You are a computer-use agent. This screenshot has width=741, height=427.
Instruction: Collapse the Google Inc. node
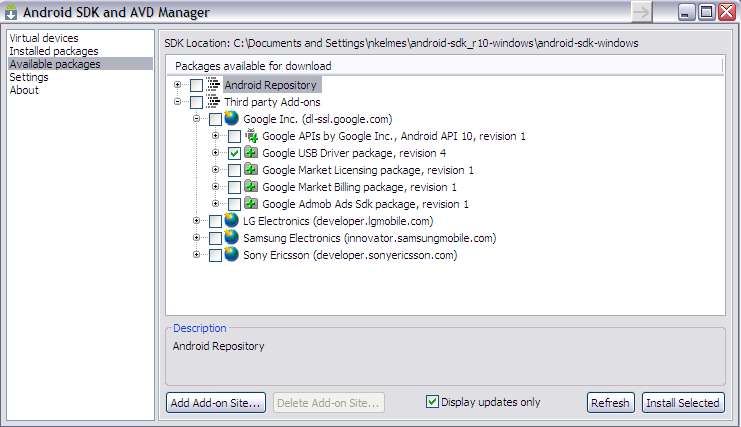coord(197,119)
